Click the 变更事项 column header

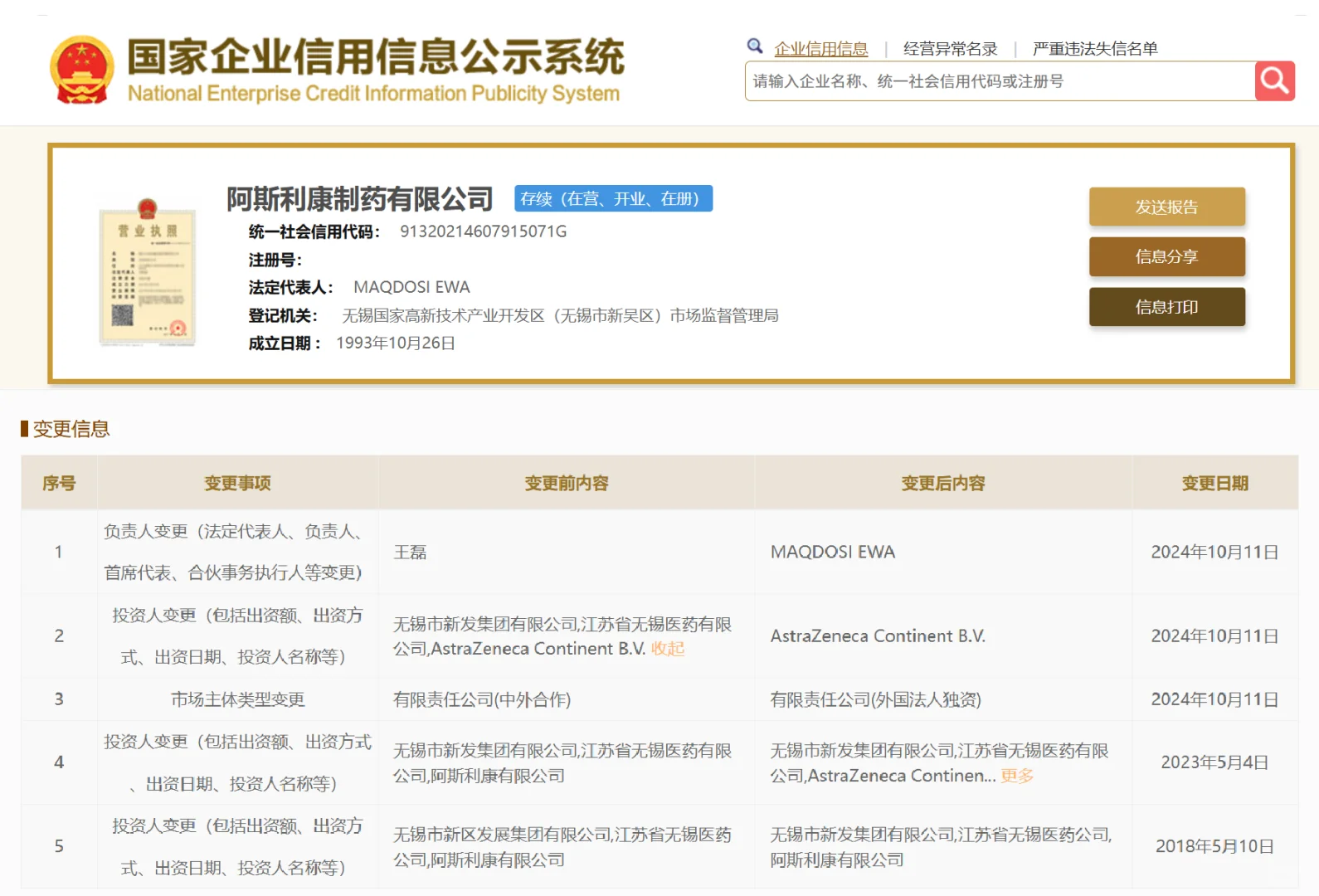[x=238, y=483]
